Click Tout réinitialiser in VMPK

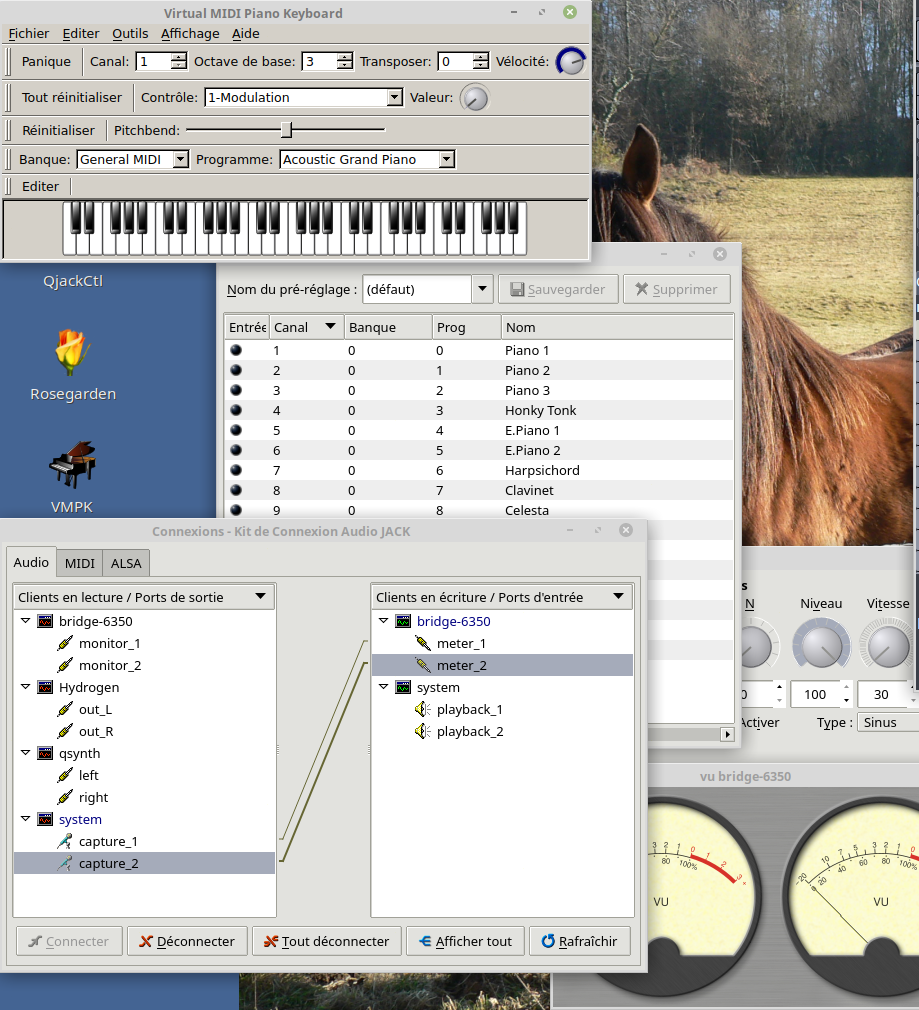point(71,97)
